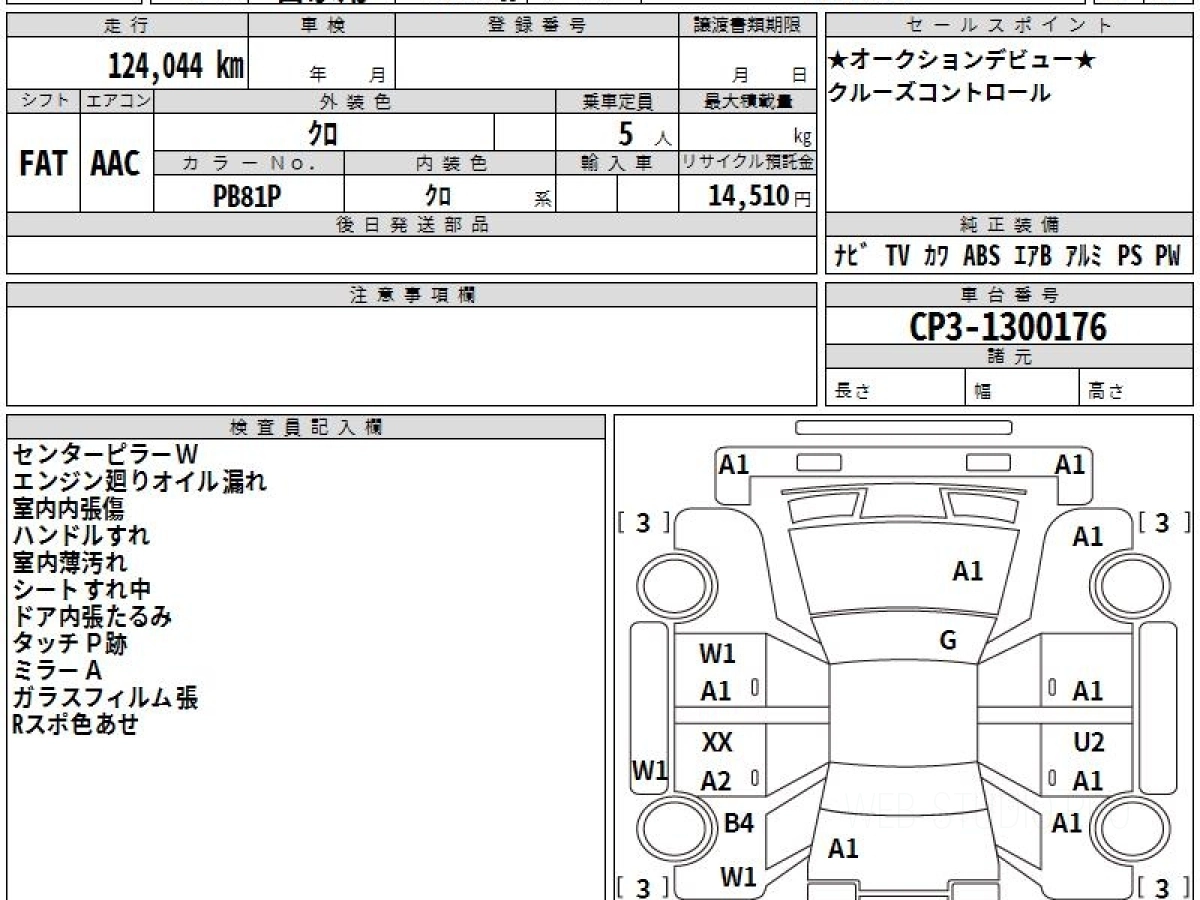Click the 注意事項欄 notes header
Image resolution: width=1200 pixels, height=900 pixels.
[x=412, y=295]
